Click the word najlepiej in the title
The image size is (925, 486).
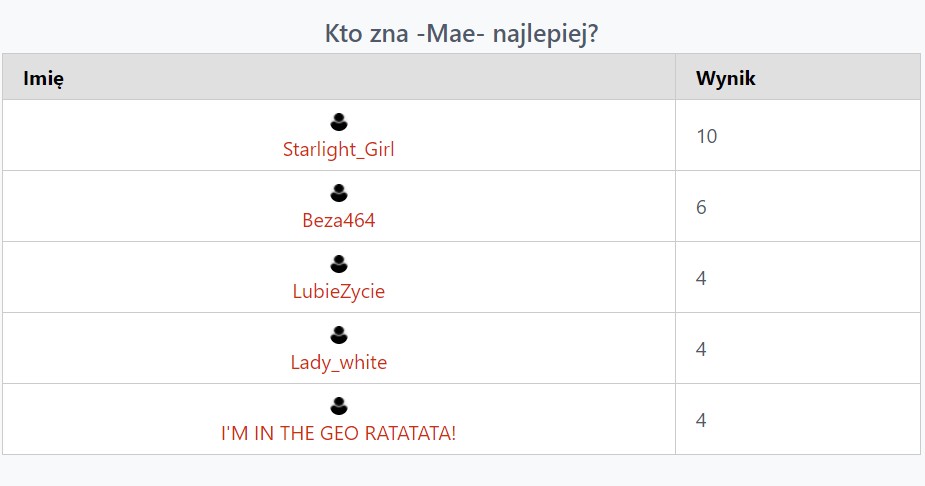pyautogui.click(x=551, y=34)
